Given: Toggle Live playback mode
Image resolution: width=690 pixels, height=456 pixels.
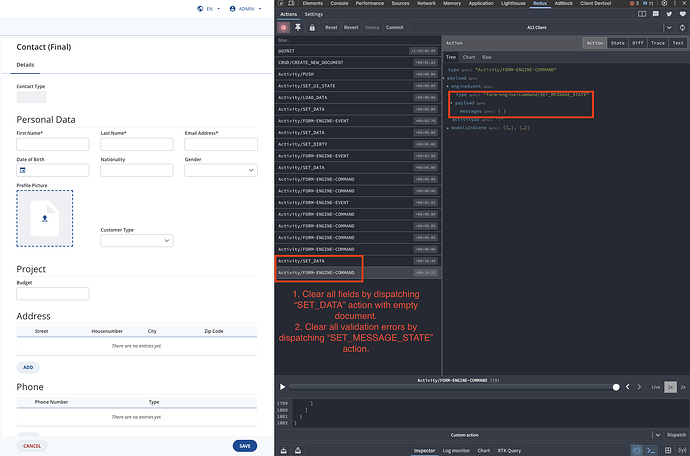Looking at the screenshot, I should [x=656, y=387].
